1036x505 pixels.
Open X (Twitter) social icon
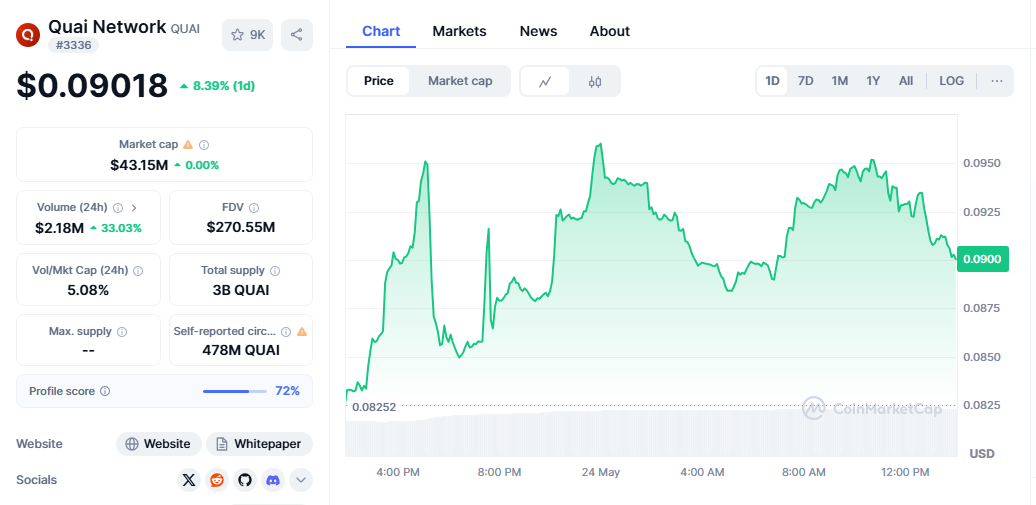point(189,481)
